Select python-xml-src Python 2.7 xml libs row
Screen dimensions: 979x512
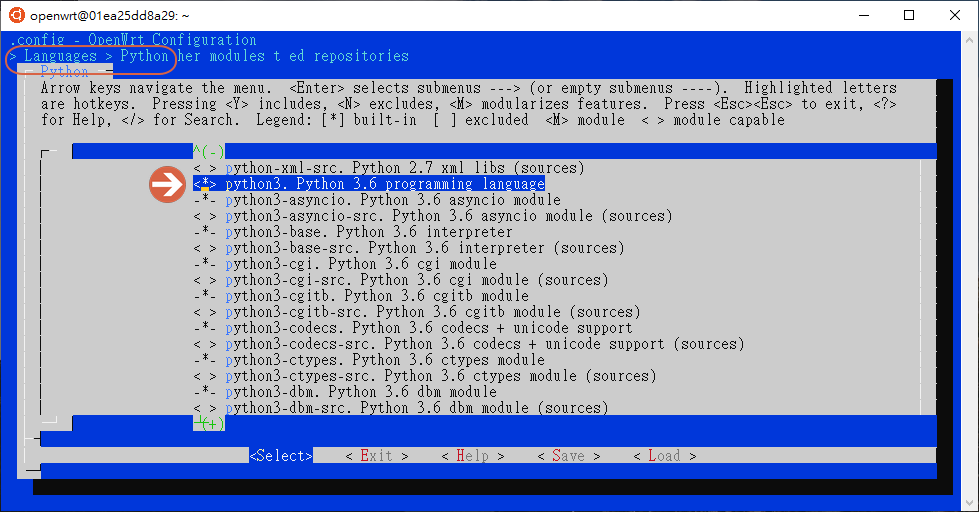tap(405, 168)
